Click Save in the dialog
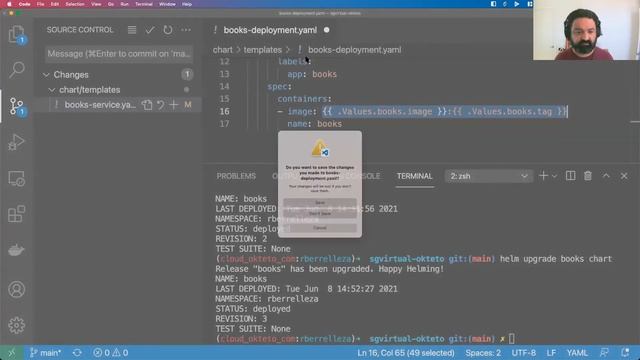The image size is (640, 360). coord(320,202)
